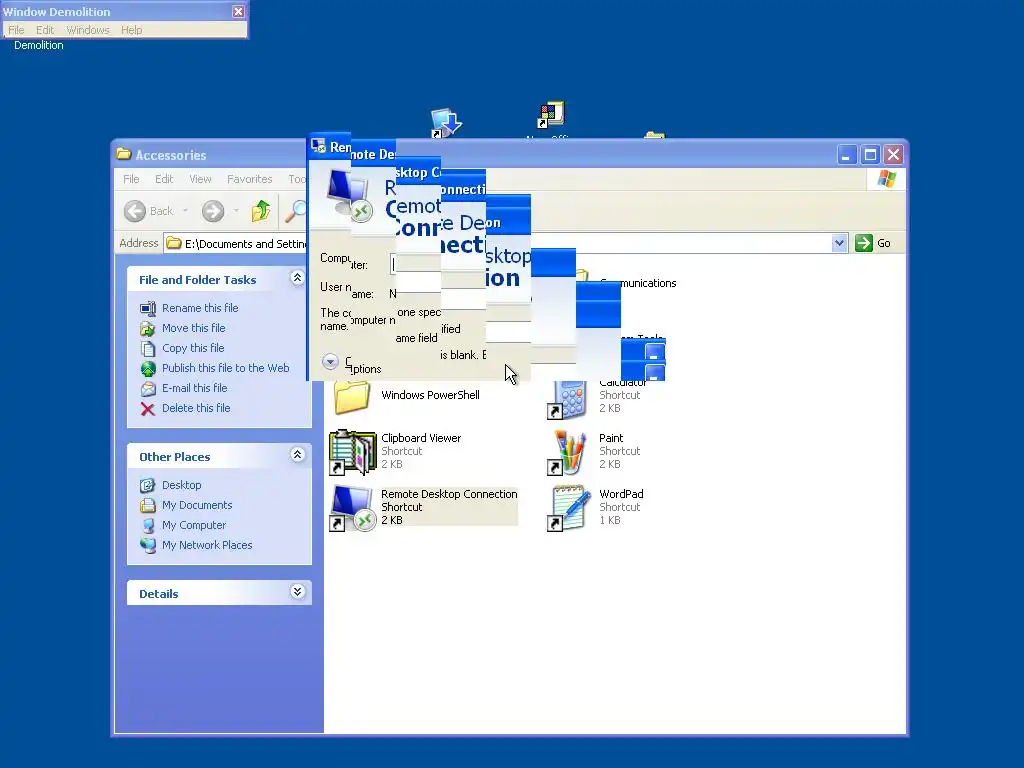Collapse the Other Places panel

point(297,455)
